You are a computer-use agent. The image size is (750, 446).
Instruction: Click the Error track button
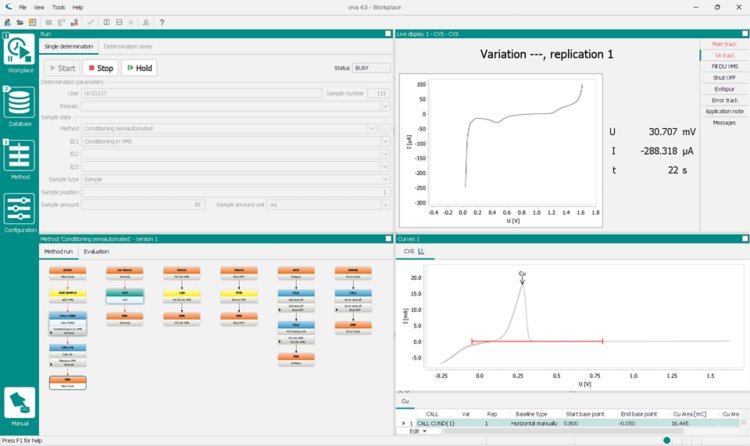click(724, 100)
